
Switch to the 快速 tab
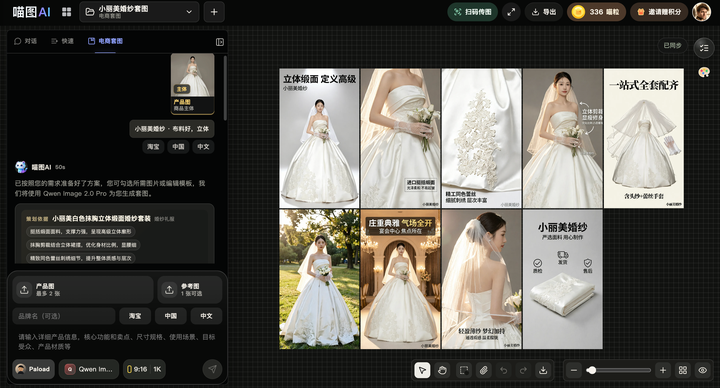pos(62,41)
